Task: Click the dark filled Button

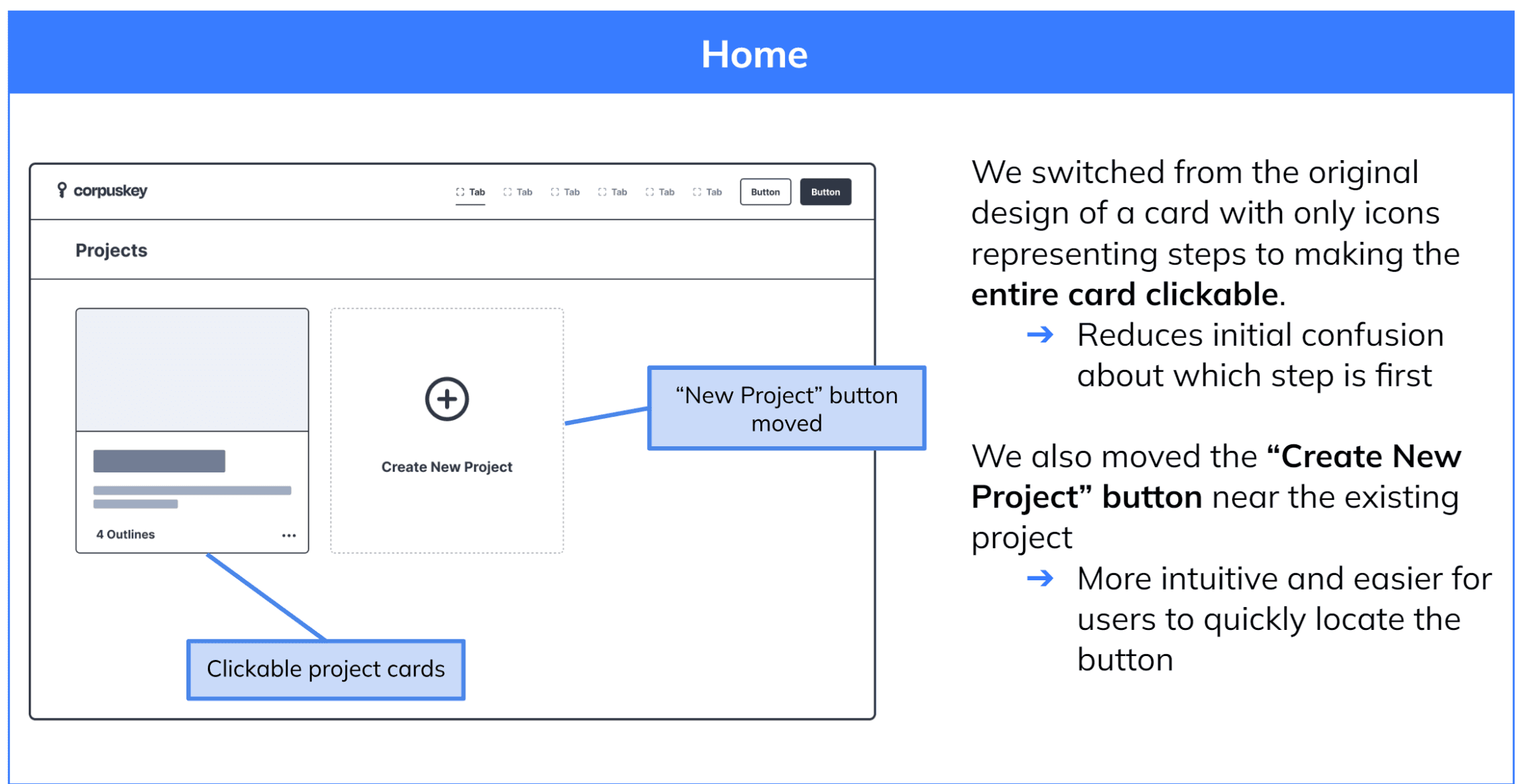Action: click(x=825, y=192)
